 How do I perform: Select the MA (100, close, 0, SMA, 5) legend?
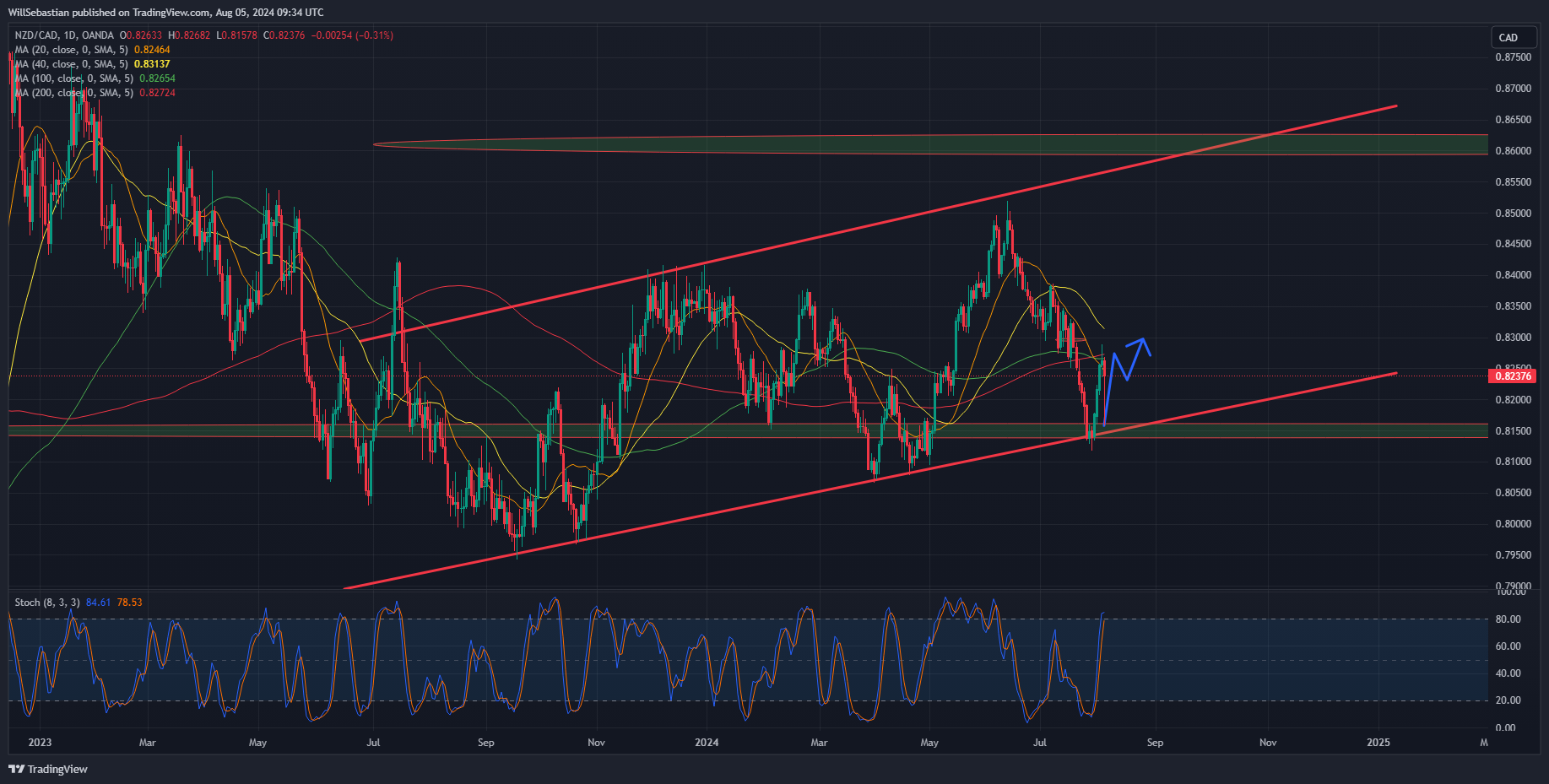coord(74,78)
